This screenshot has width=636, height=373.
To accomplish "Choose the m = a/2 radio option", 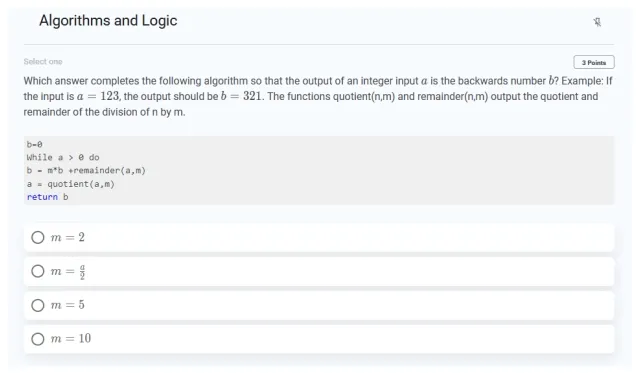I will tap(38, 271).
